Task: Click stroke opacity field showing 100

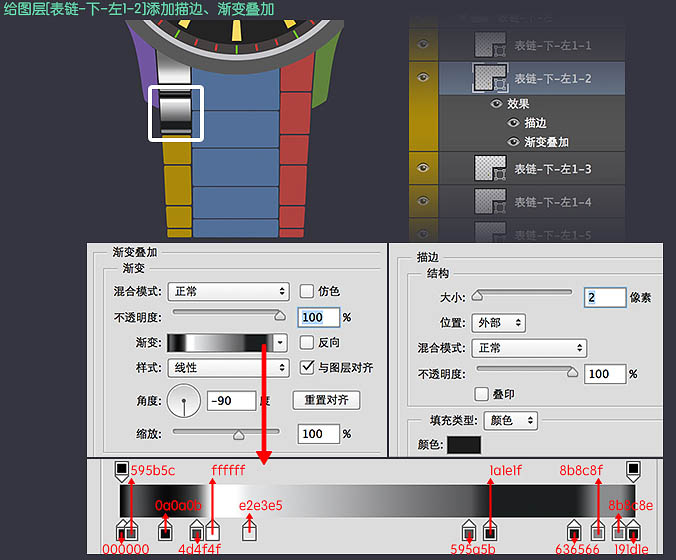Action: click(x=604, y=374)
